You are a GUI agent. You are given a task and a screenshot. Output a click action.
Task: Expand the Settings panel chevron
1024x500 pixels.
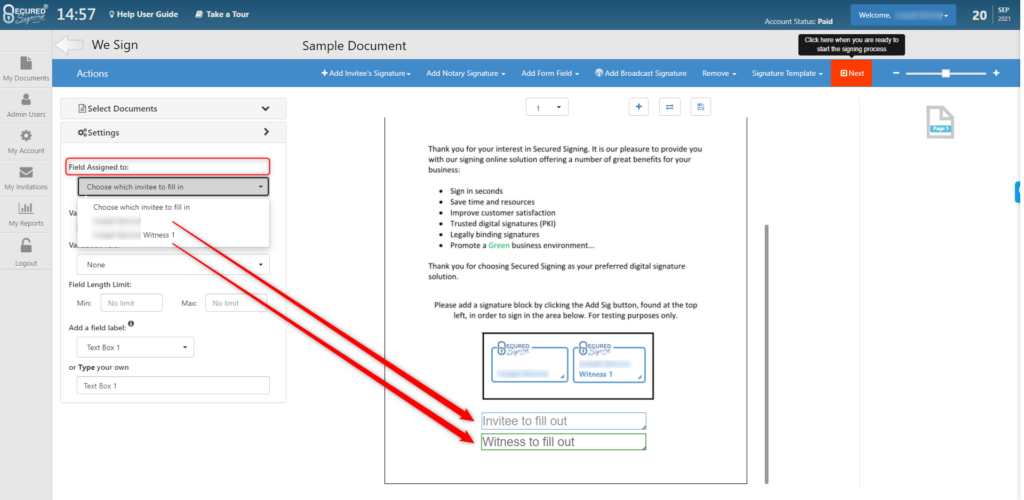[x=266, y=132]
